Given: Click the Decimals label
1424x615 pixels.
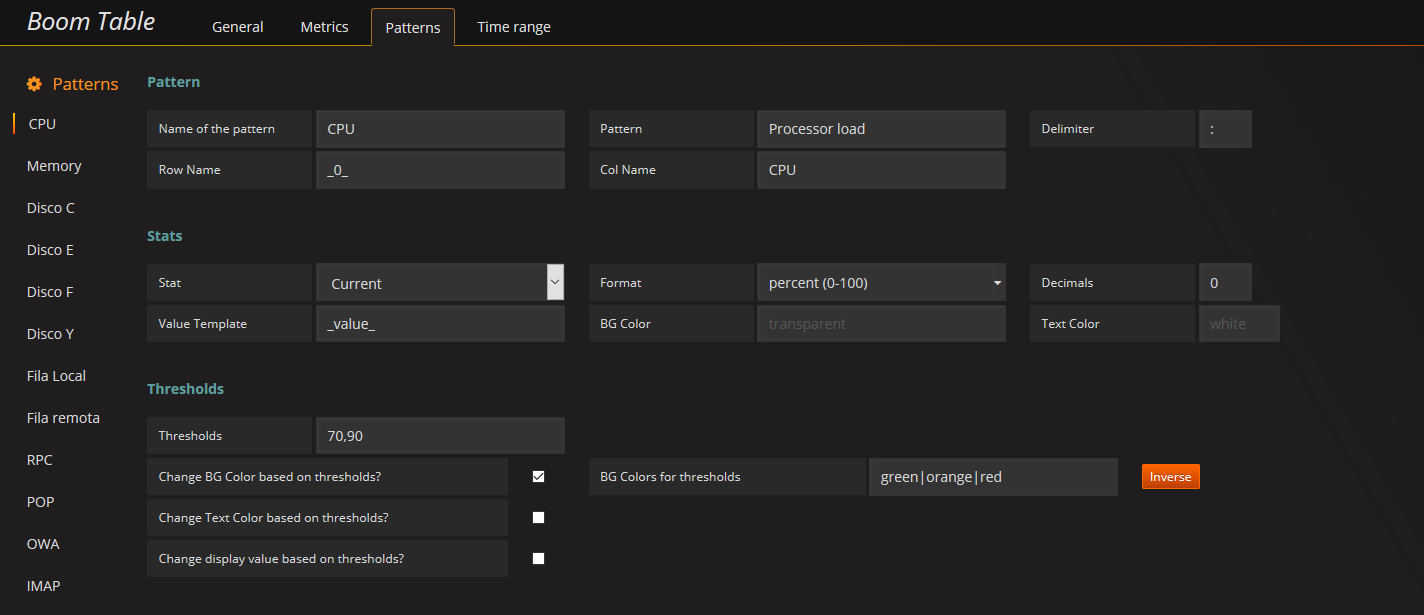Looking at the screenshot, I should tap(1068, 283).
